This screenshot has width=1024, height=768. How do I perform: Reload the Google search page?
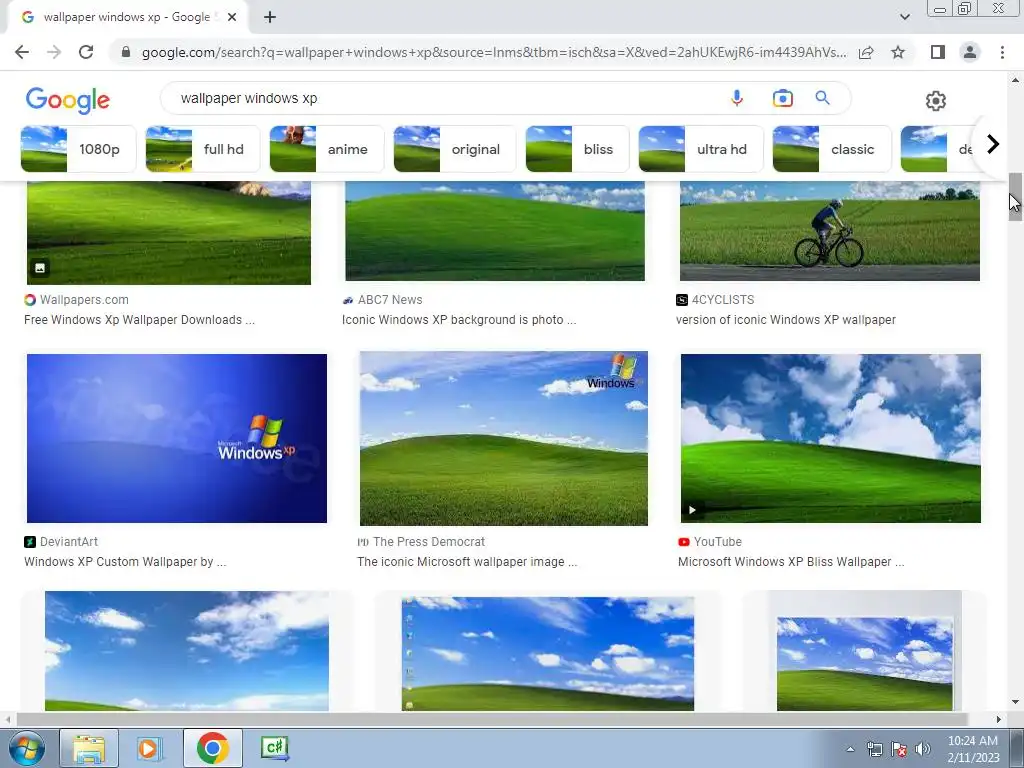point(86,52)
